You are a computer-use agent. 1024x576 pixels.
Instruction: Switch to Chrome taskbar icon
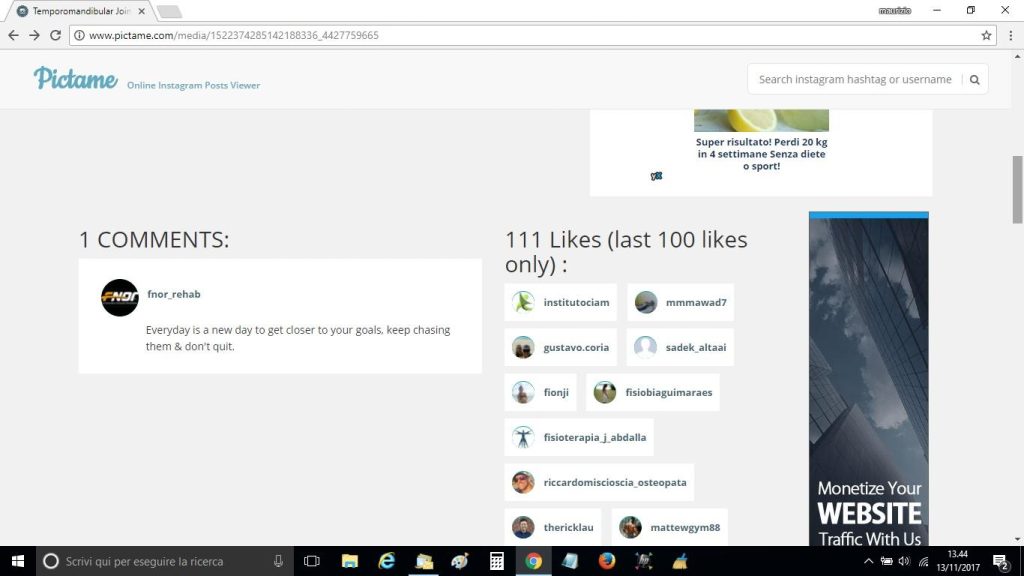[x=534, y=561]
